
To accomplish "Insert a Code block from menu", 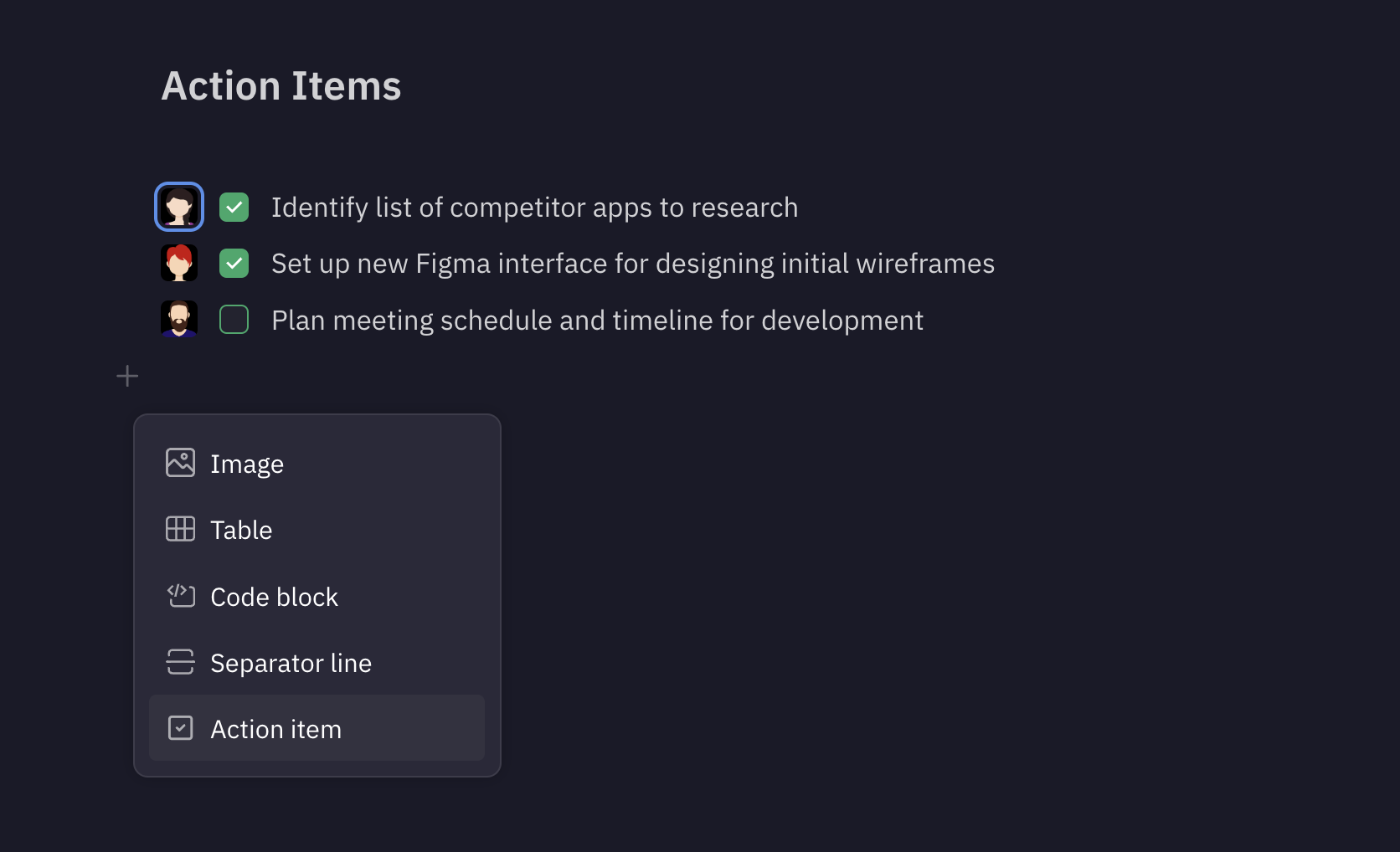I will [x=274, y=597].
